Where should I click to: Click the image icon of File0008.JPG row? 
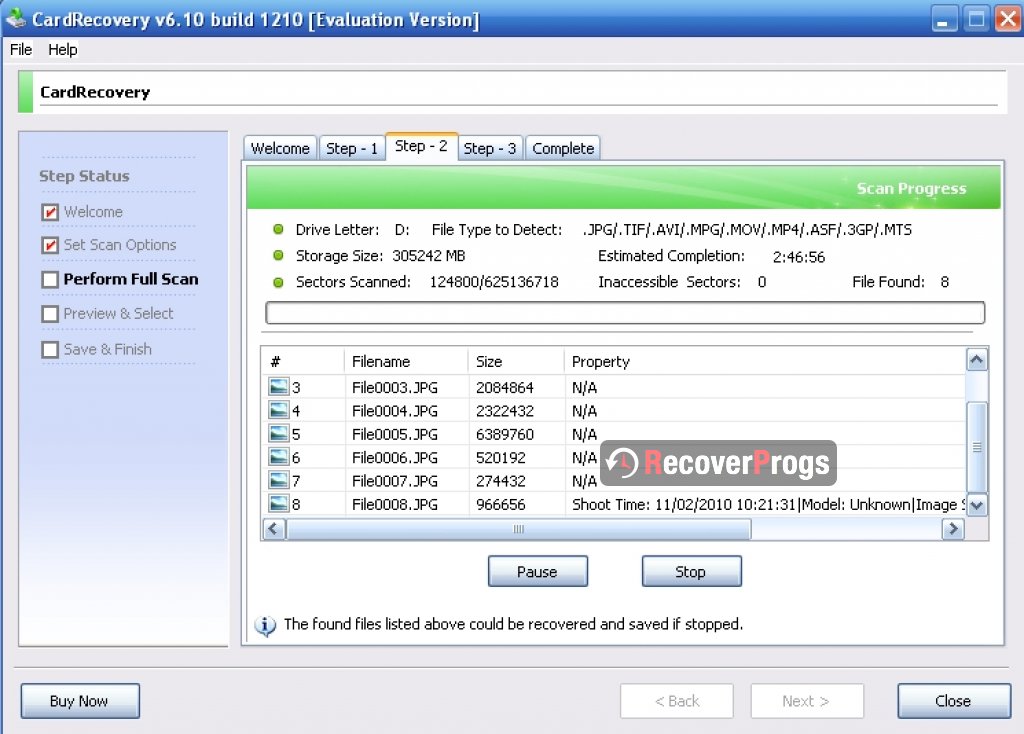point(278,504)
